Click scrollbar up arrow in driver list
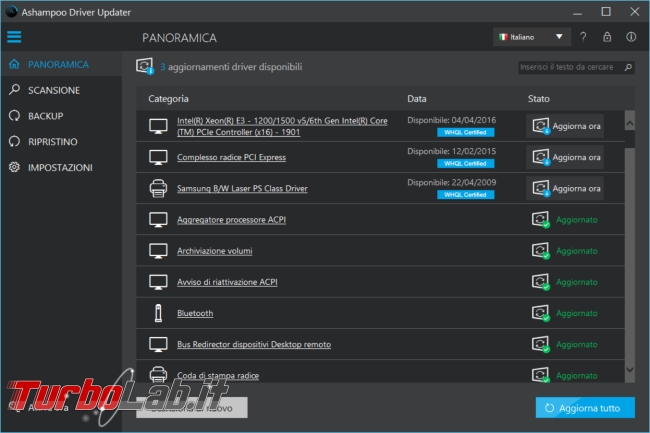The width and height of the screenshot is (650, 433). (x=630, y=123)
